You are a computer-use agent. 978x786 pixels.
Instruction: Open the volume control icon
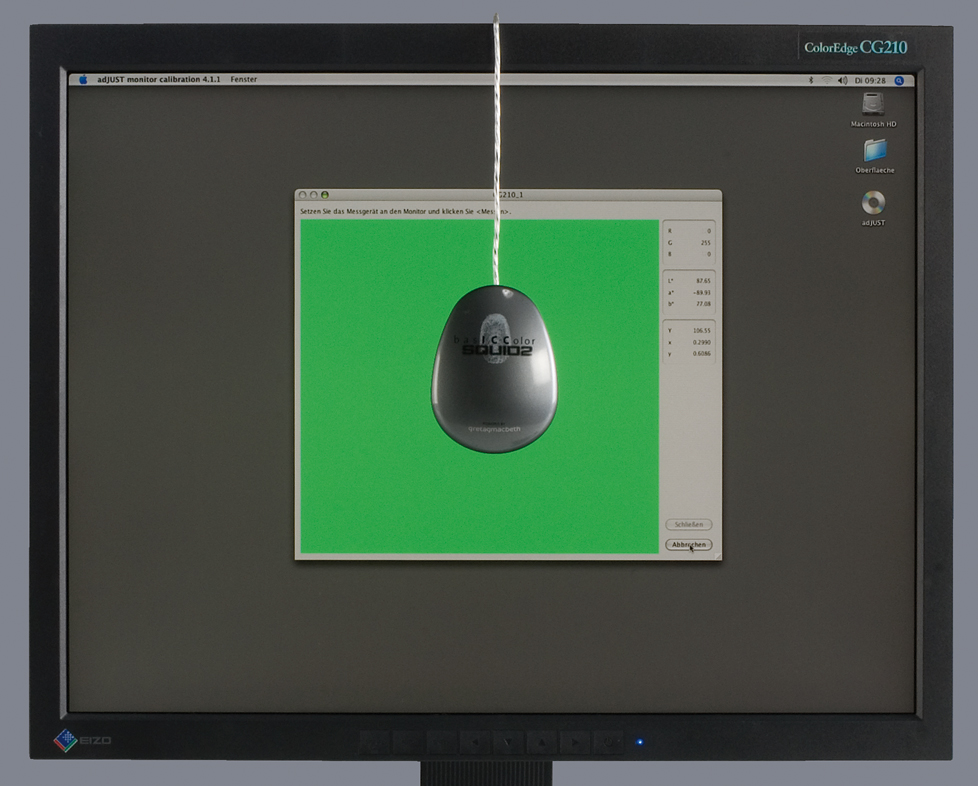click(x=843, y=80)
